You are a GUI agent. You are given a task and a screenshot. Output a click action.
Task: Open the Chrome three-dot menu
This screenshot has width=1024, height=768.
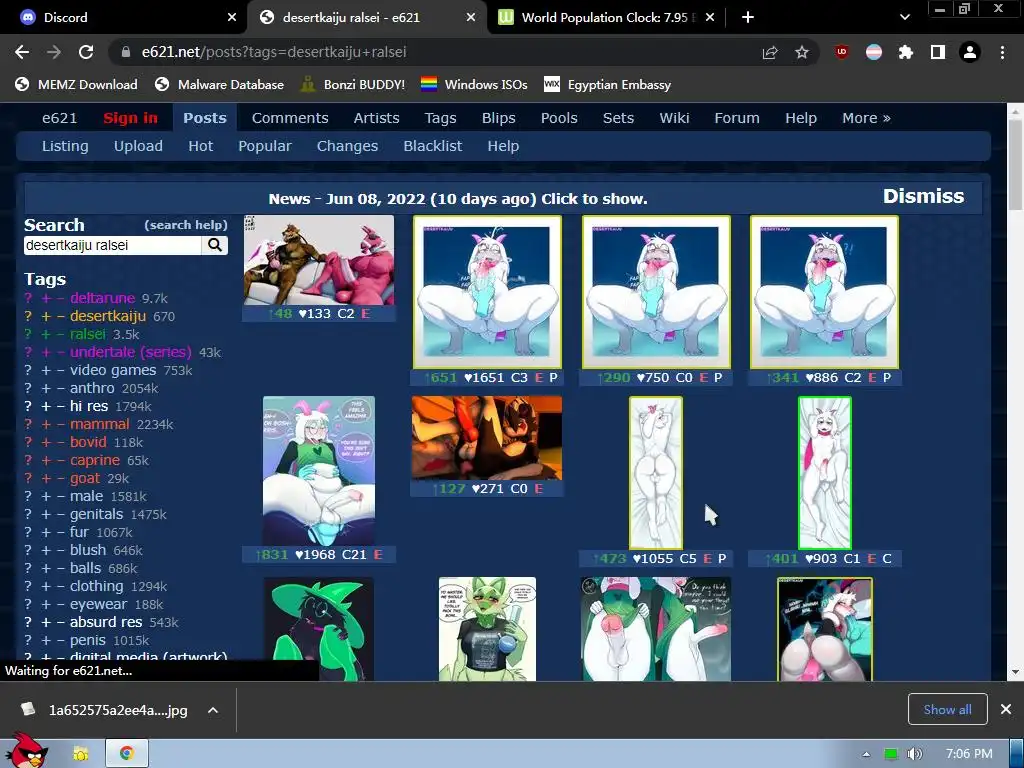(x=1002, y=52)
